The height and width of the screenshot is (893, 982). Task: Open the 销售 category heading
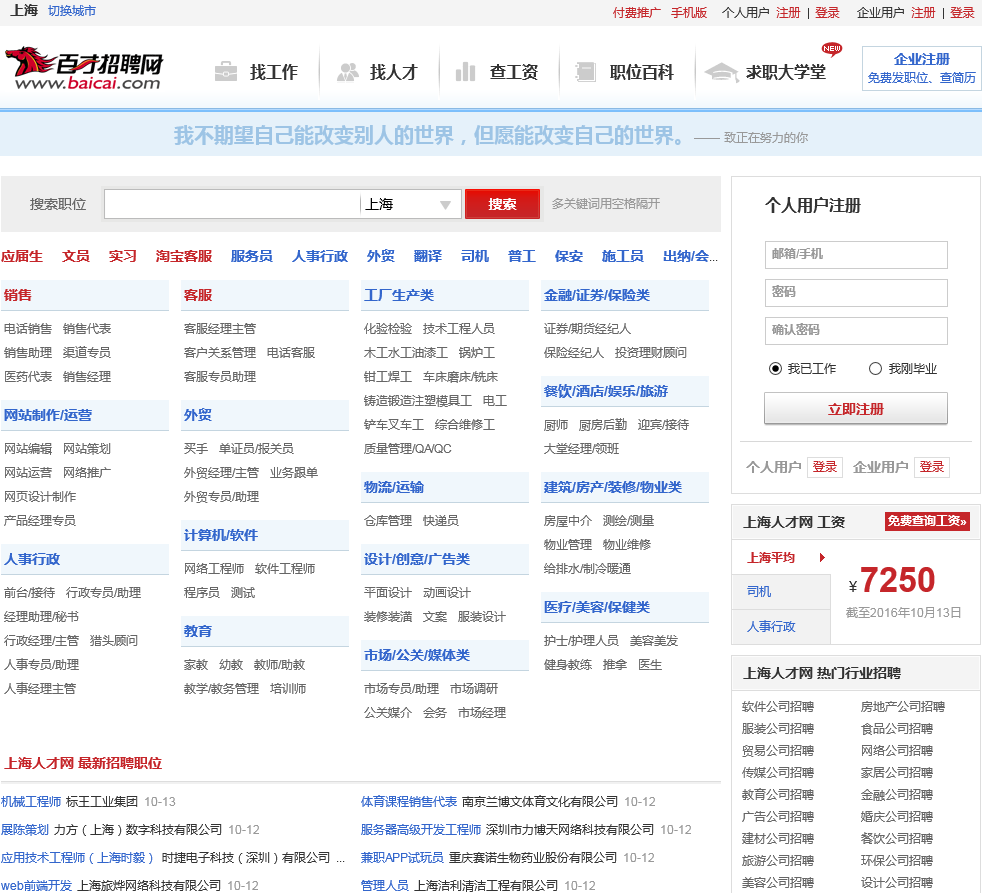click(x=18, y=295)
